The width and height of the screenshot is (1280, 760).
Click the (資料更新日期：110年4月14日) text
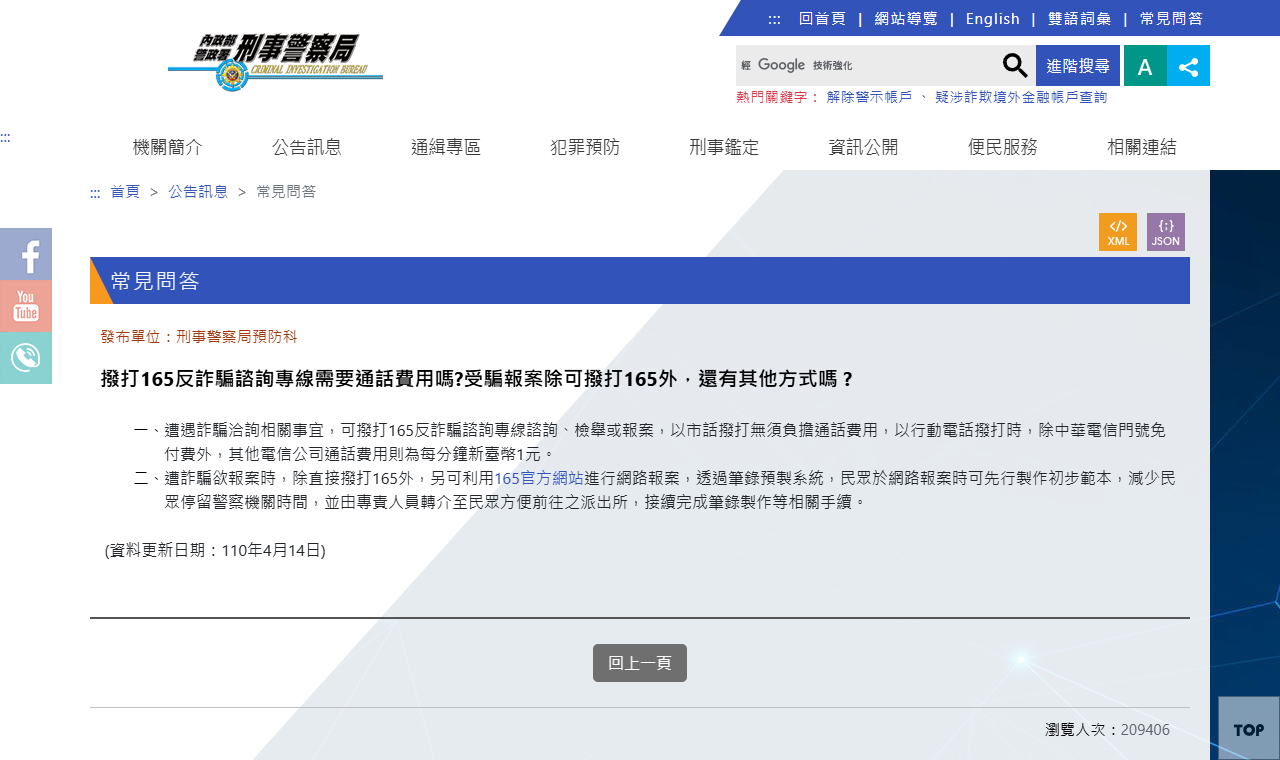pyautogui.click(x=215, y=550)
